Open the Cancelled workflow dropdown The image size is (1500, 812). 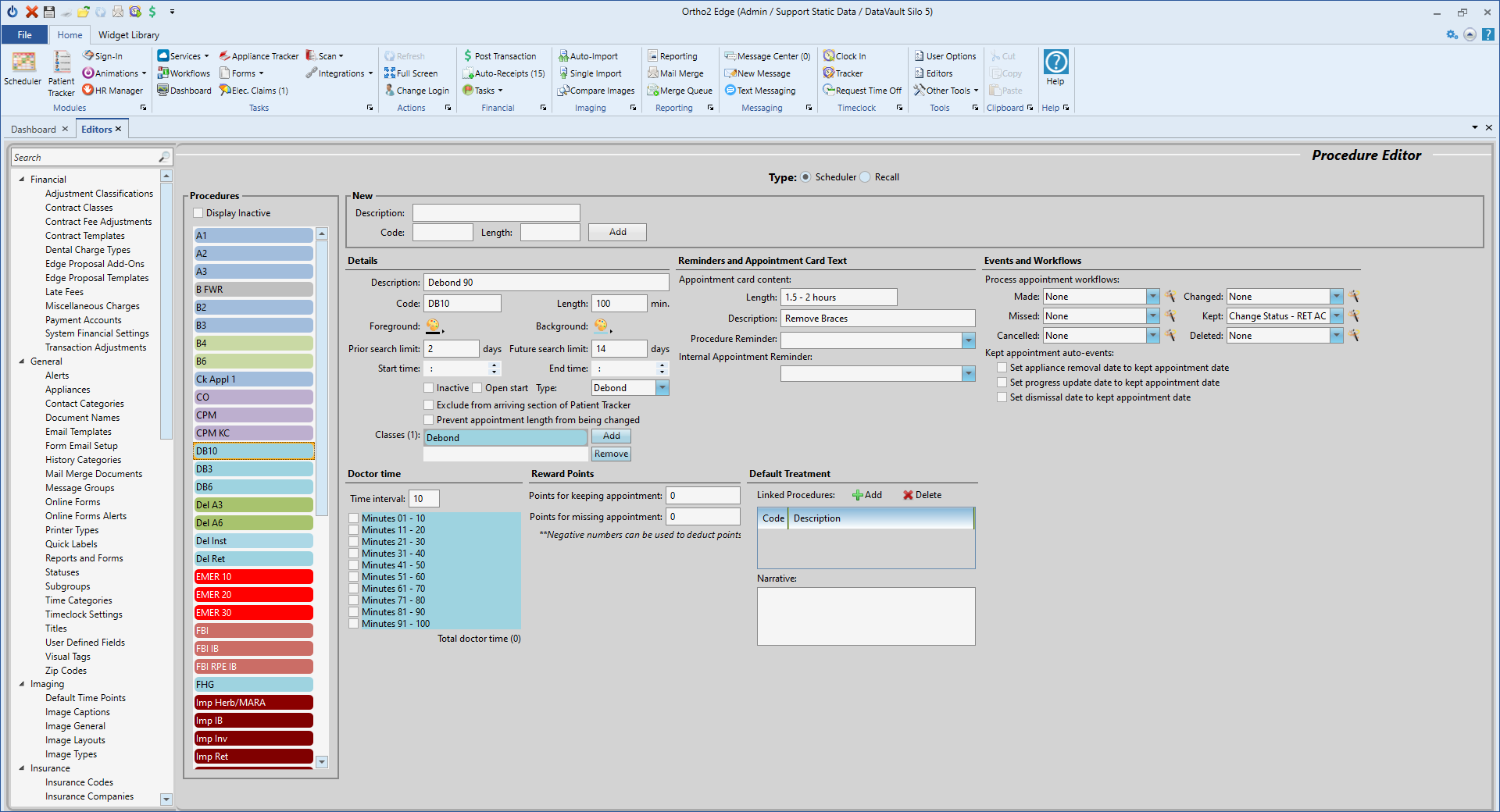pos(1153,336)
